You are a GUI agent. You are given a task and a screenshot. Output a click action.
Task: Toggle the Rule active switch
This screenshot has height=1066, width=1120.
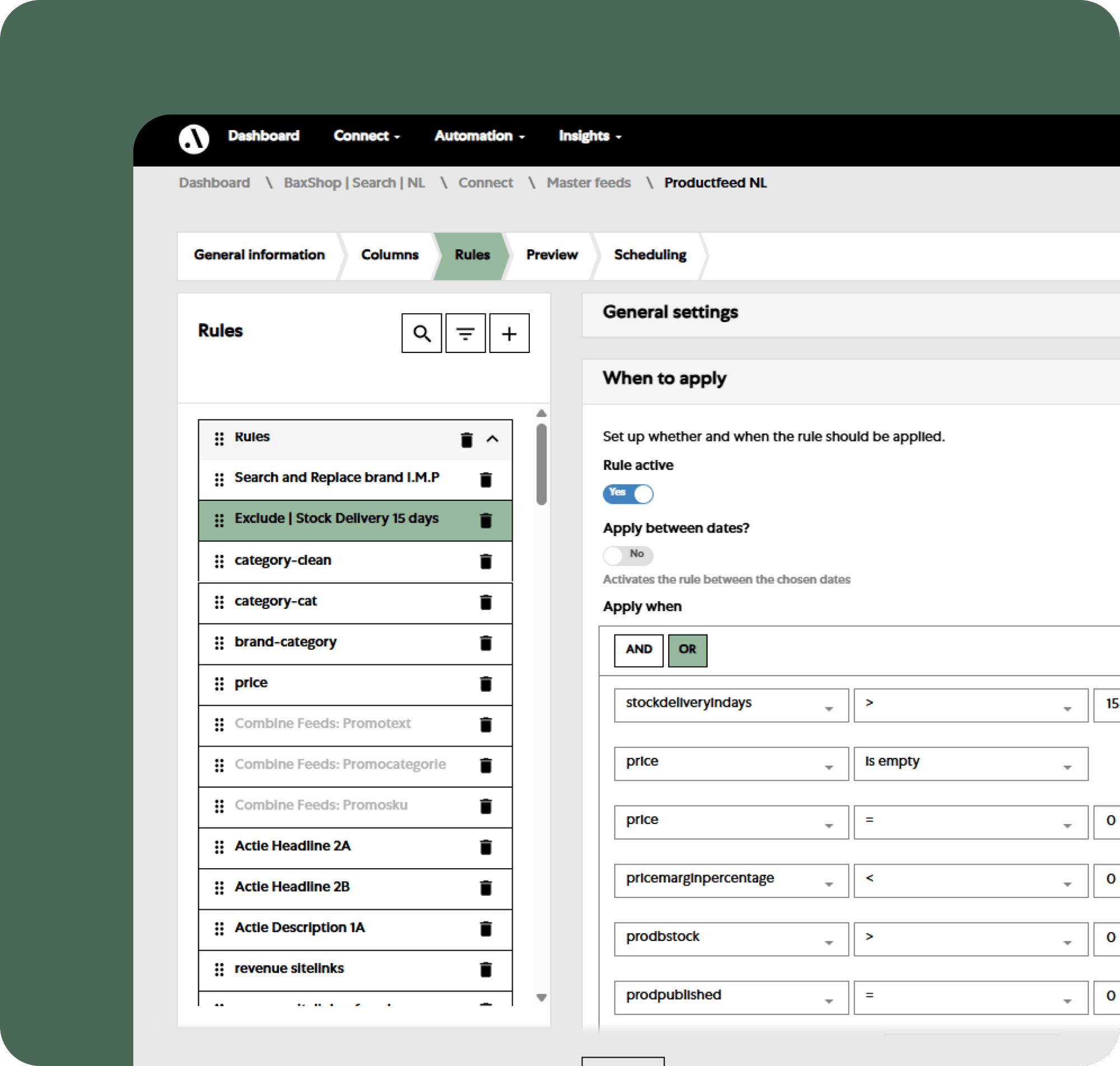tap(628, 494)
